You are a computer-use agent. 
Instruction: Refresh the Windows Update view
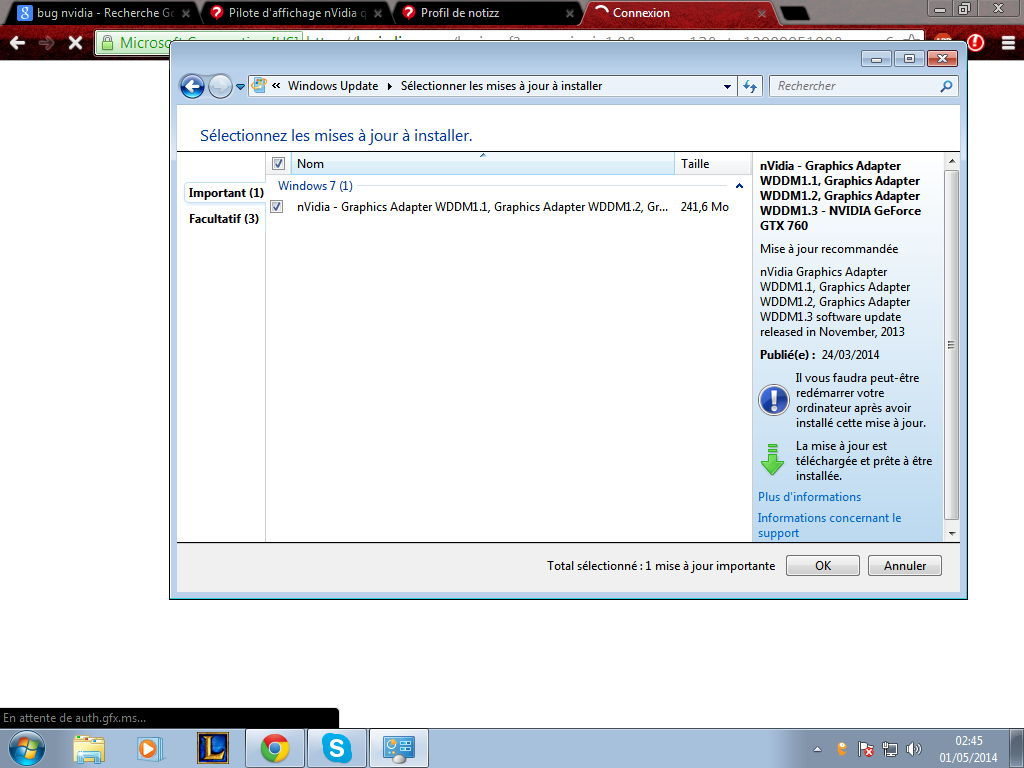pyautogui.click(x=750, y=86)
